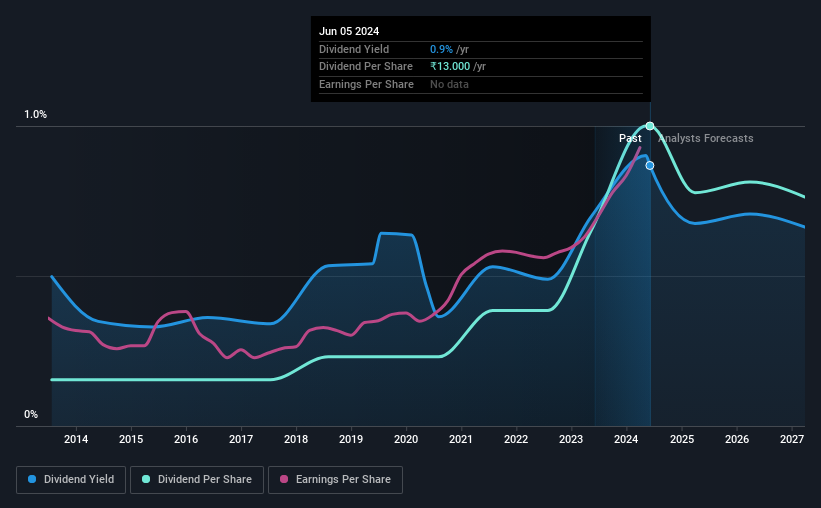This screenshot has width=821, height=508.
Task: Click the 2019 x-axis label
Action: coord(351,439)
